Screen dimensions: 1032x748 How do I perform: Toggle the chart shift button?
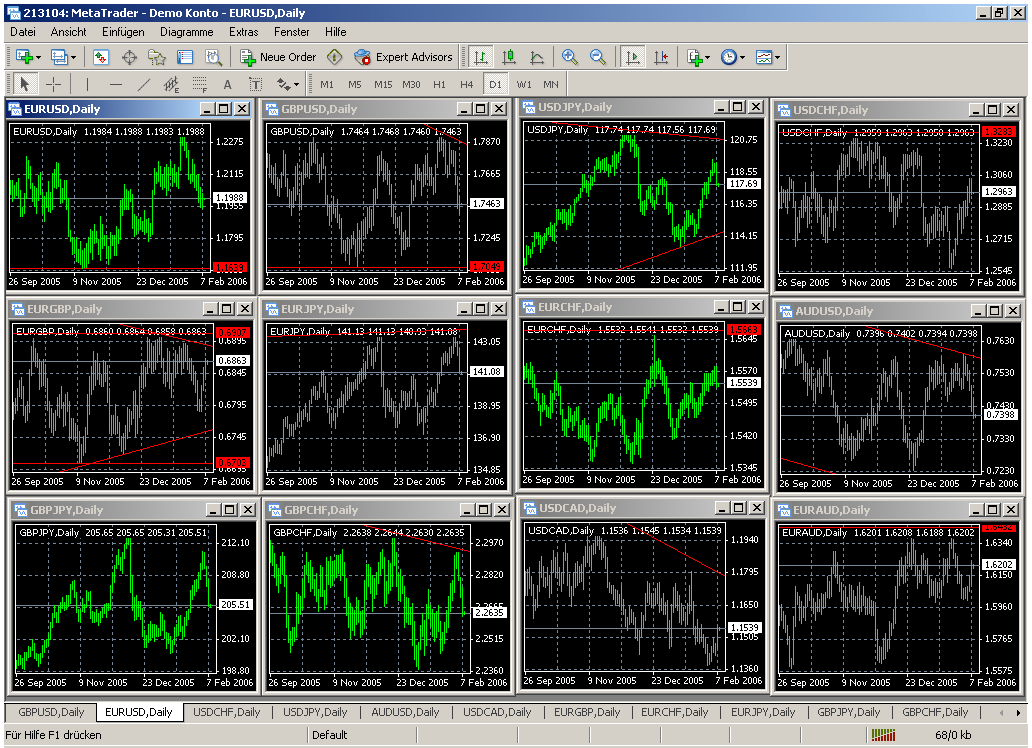[660, 58]
